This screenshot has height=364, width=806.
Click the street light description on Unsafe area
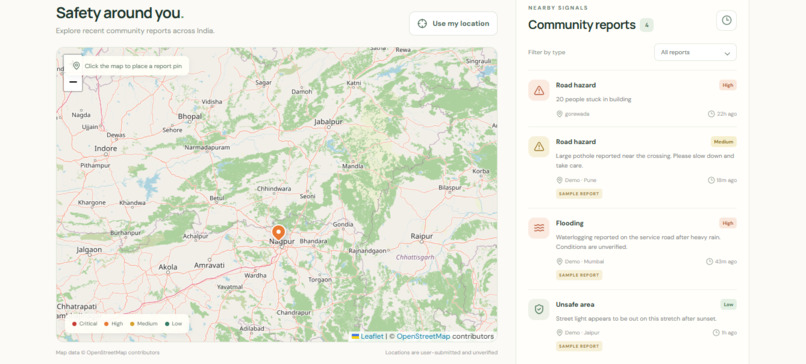(x=636, y=319)
